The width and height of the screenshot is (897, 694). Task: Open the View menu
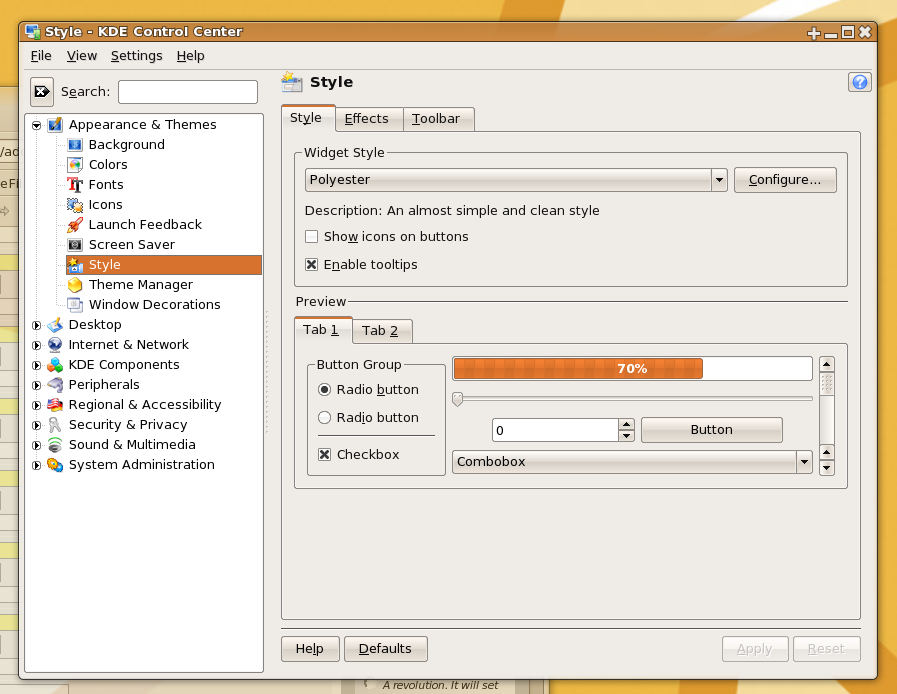(x=82, y=55)
